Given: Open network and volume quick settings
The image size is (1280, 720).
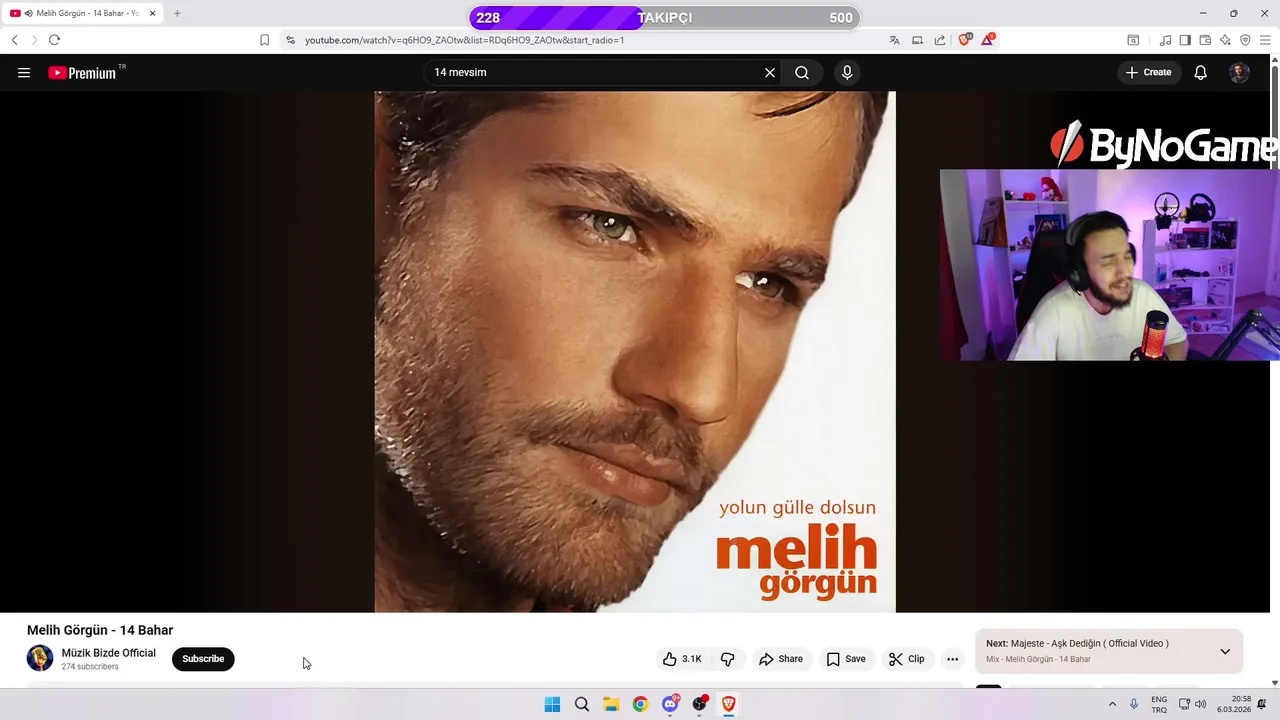Looking at the screenshot, I should click(1192, 704).
